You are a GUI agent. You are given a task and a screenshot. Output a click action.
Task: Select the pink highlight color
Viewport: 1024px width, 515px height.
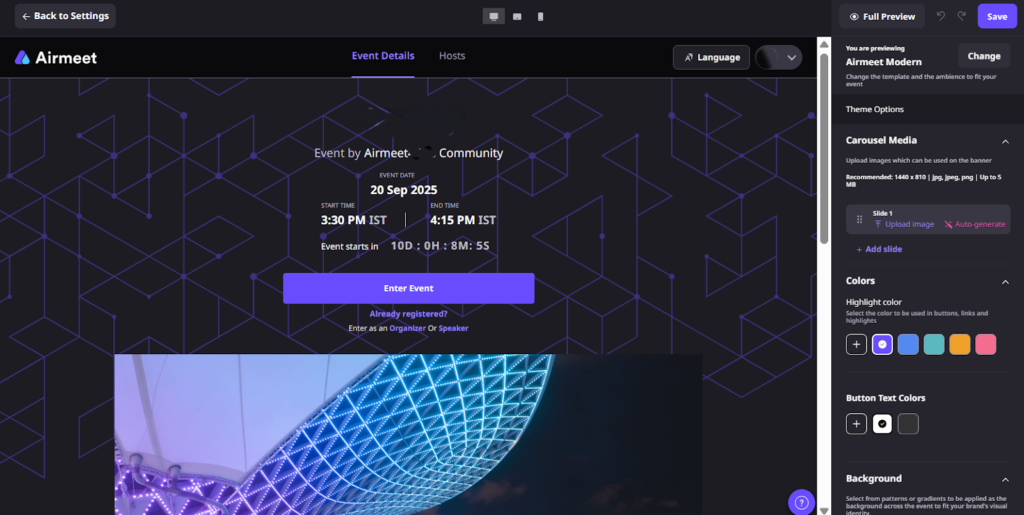coord(985,344)
